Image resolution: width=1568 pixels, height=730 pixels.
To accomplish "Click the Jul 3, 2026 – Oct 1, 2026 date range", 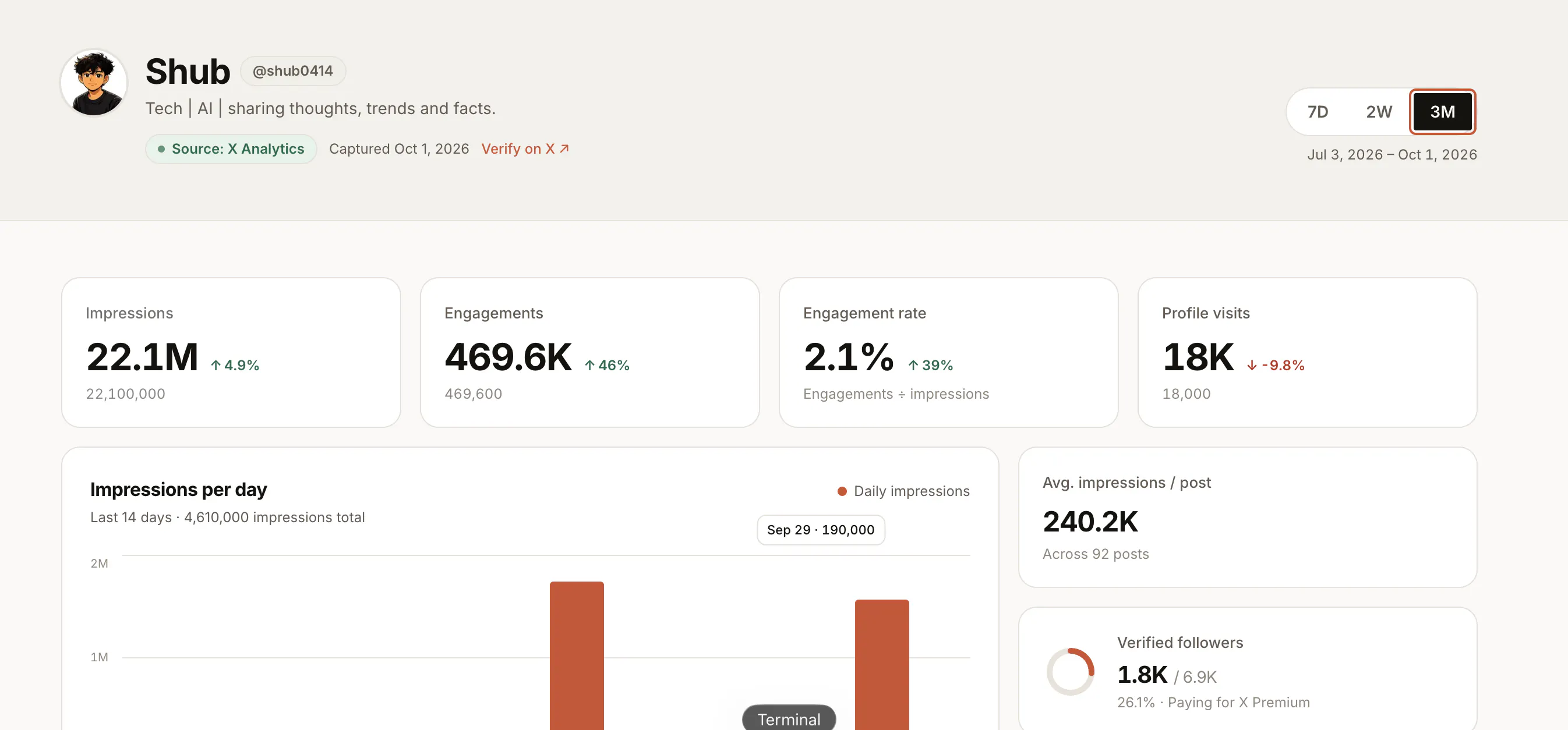I will (1392, 154).
